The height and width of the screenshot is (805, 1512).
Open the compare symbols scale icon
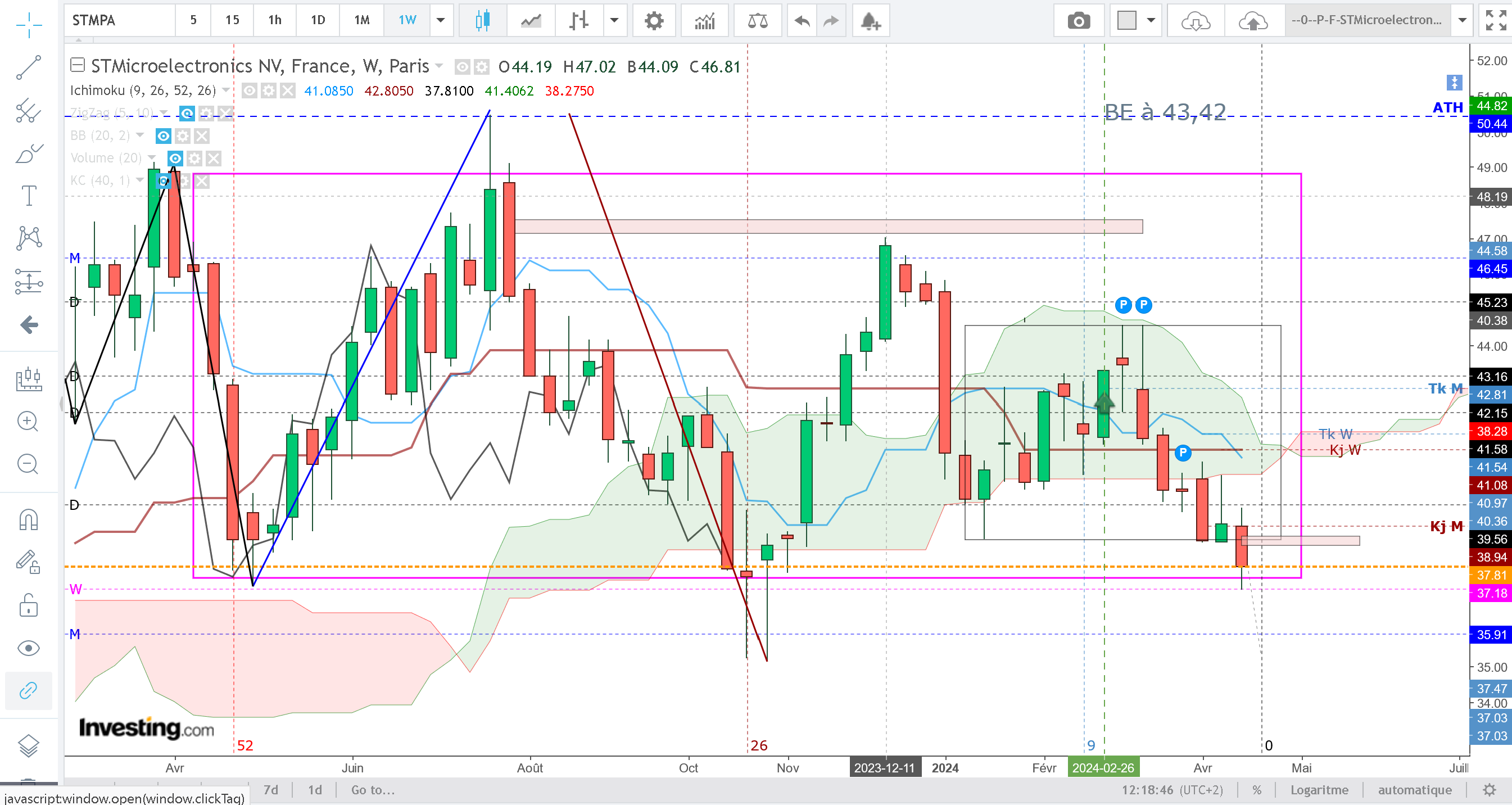coord(758,21)
